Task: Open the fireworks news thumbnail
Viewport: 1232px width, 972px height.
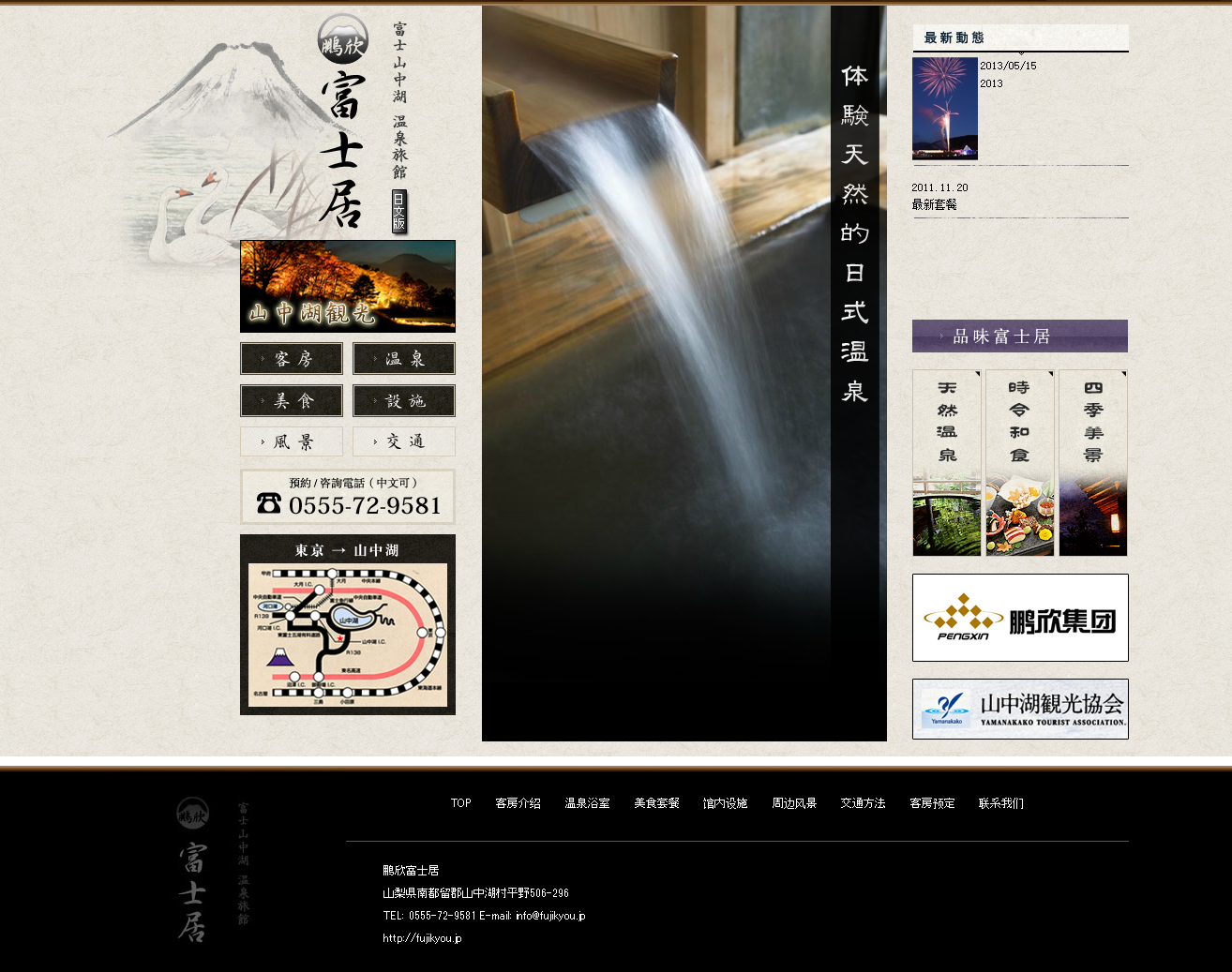Action: (x=945, y=109)
